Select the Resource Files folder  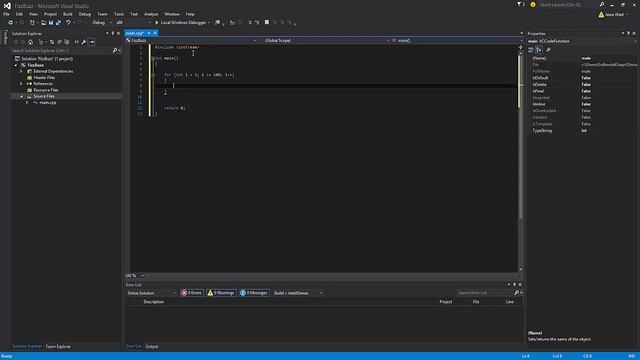pos(46,90)
